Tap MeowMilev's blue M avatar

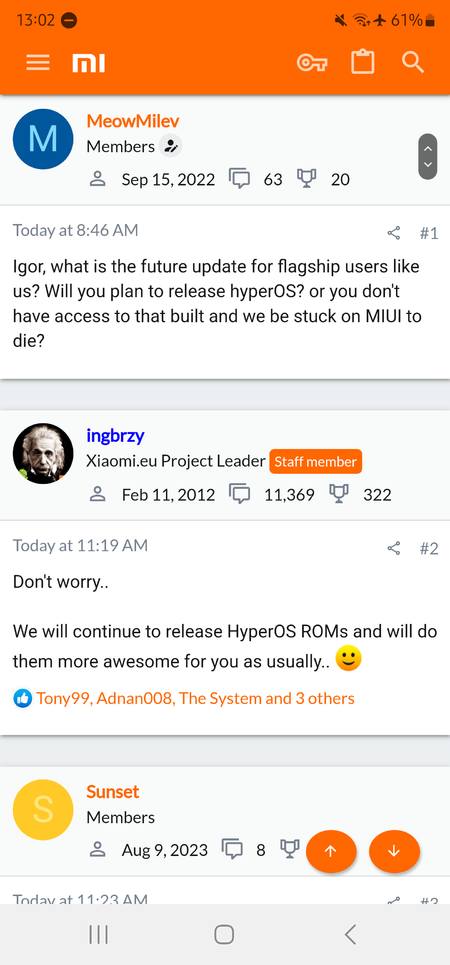pyautogui.click(x=43, y=139)
